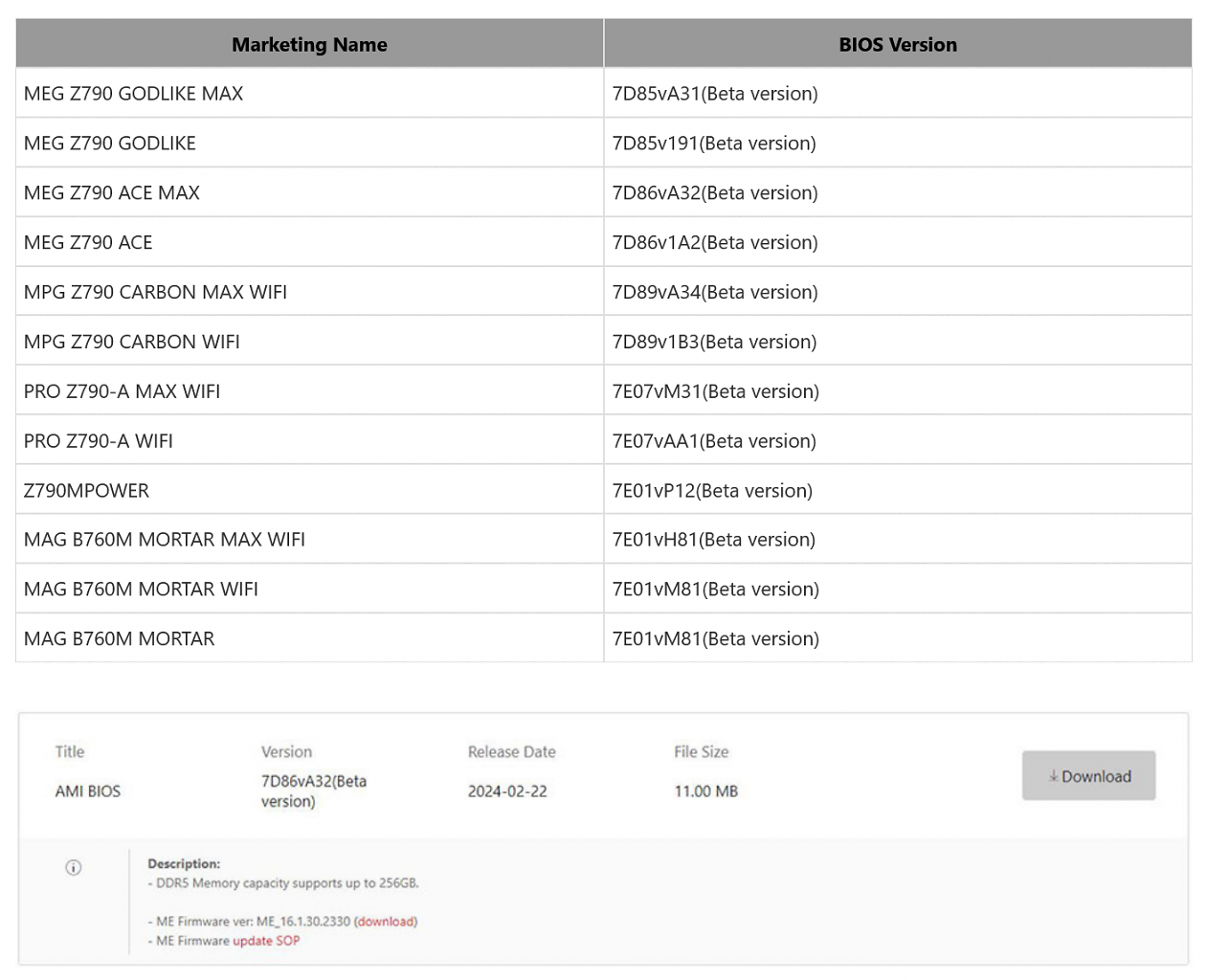The width and height of the screenshot is (1207, 980).
Task: Open the ME Firmware download link
Action: 386,922
